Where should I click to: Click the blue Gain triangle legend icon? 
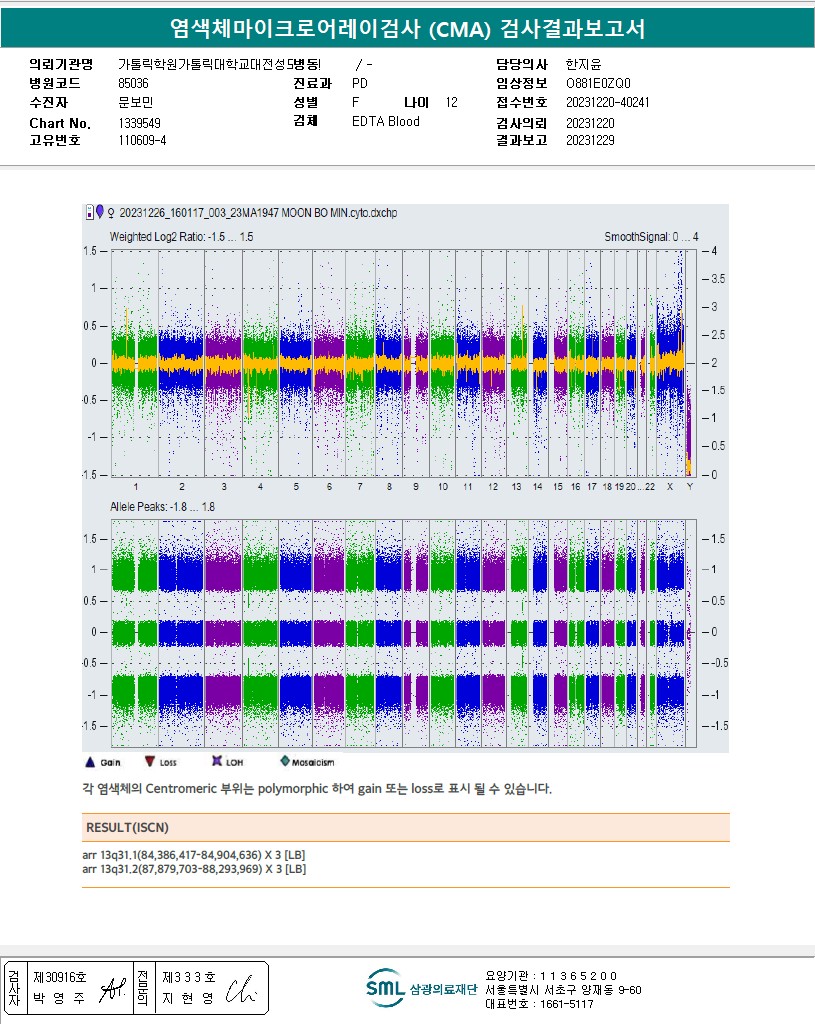(x=90, y=762)
